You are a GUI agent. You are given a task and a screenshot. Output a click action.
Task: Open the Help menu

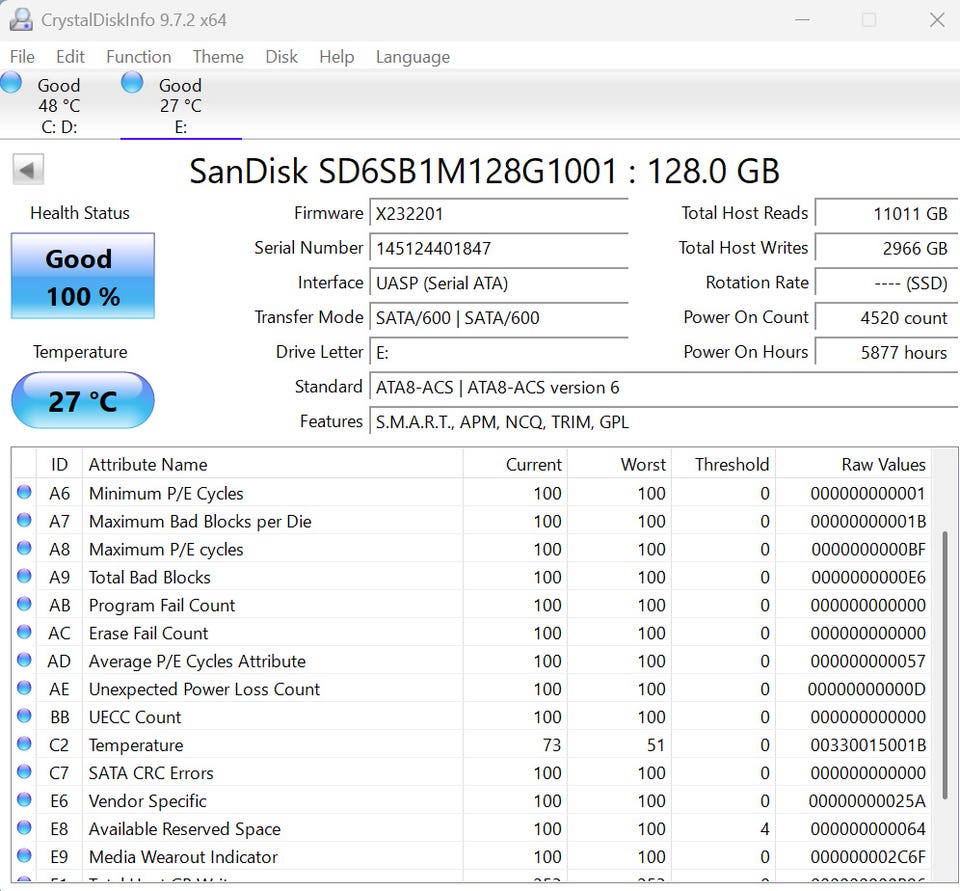coord(337,57)
